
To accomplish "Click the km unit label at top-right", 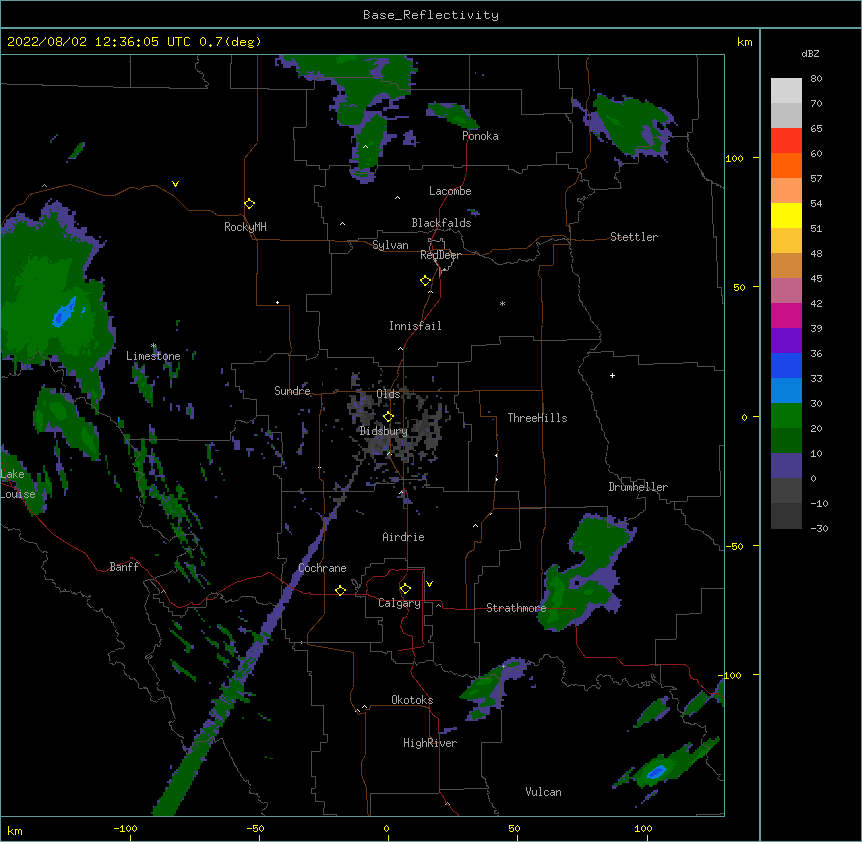I will (x=744, y=42).
